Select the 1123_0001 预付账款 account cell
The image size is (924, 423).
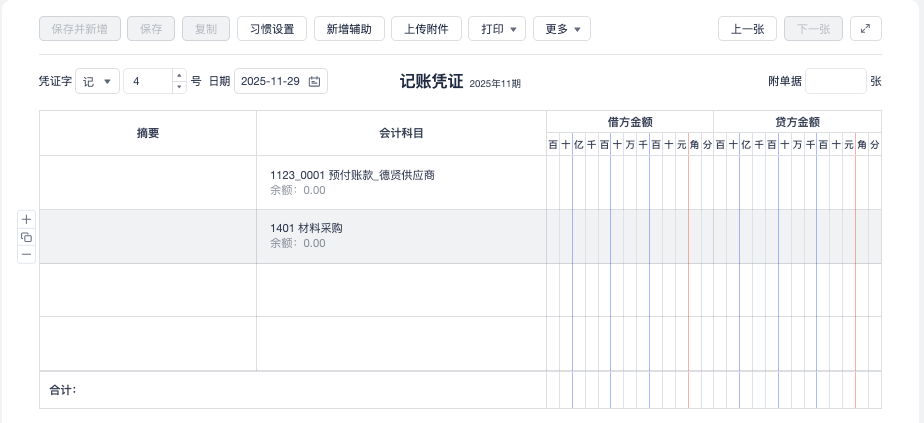(400, 182)
